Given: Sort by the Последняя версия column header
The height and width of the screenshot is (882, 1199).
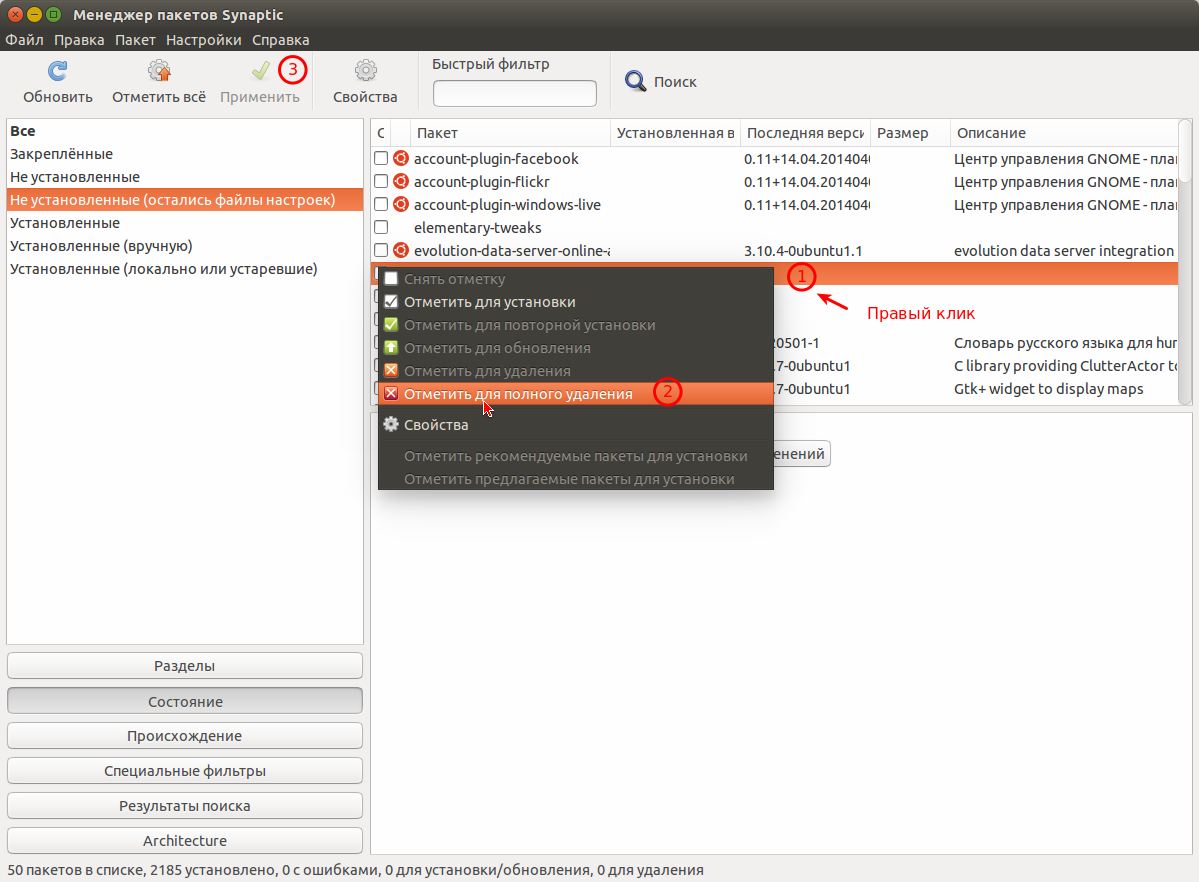Looking at the screenshot, I should [805, 133].
